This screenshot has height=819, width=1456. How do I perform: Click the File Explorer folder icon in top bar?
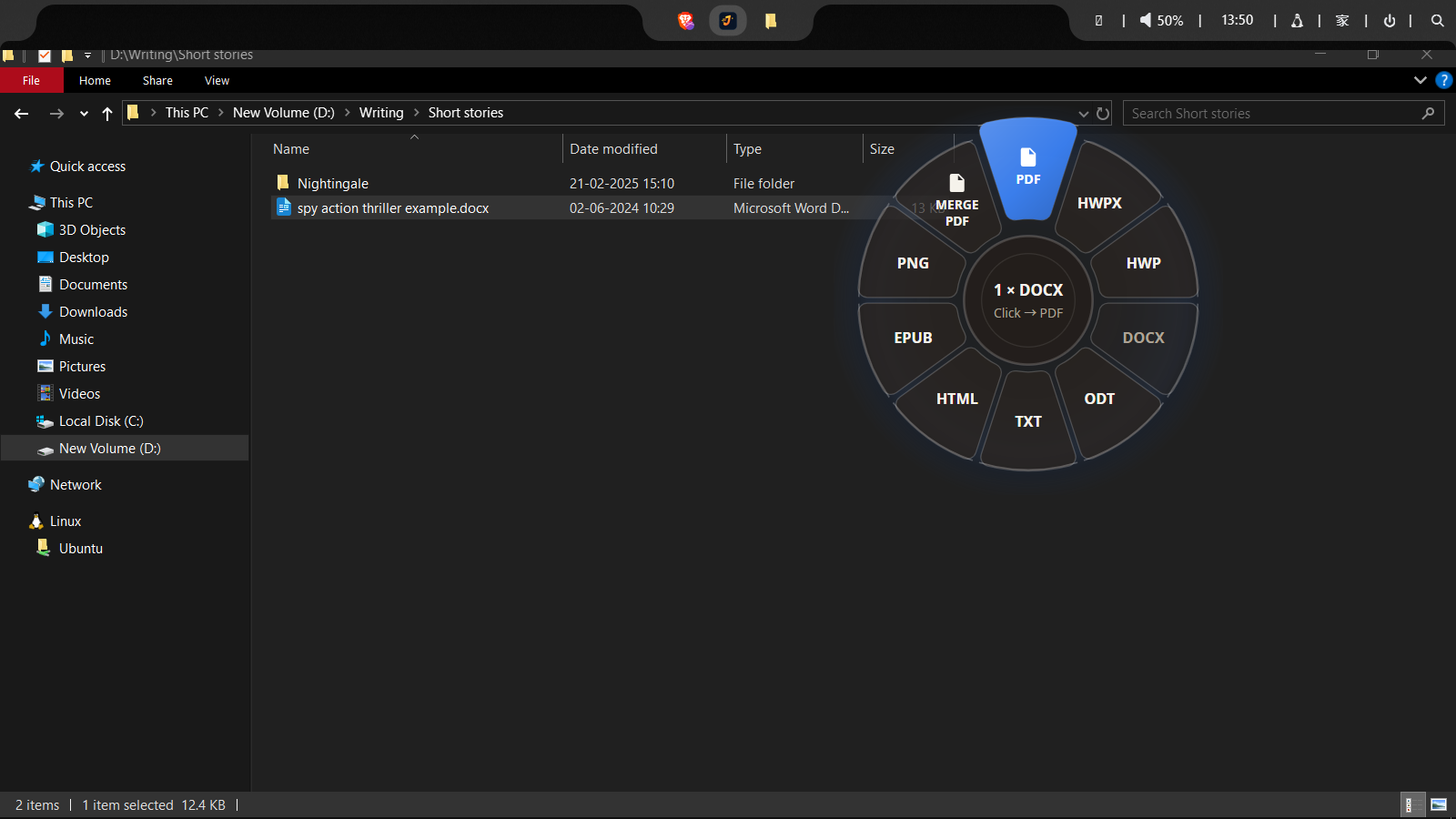point(771,21)
